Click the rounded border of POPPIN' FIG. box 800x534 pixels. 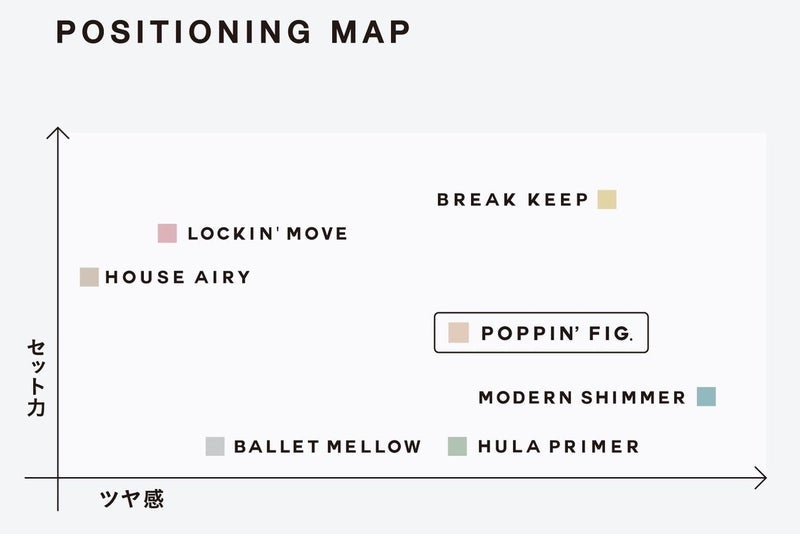pyautogui.click(x=541, y=313)
